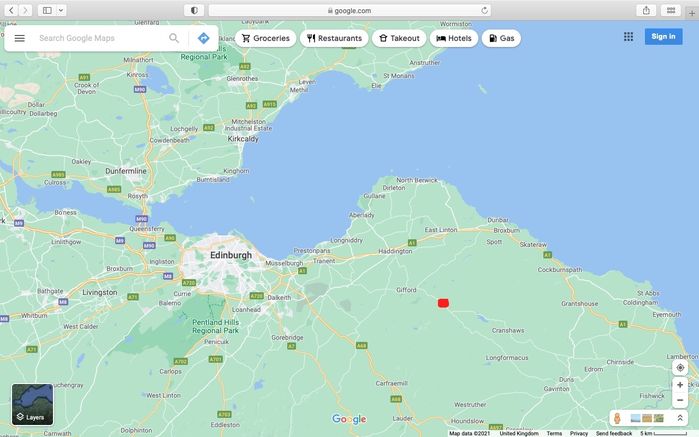
Task: Click the search magnifier icon
Action: coord(174,38)
